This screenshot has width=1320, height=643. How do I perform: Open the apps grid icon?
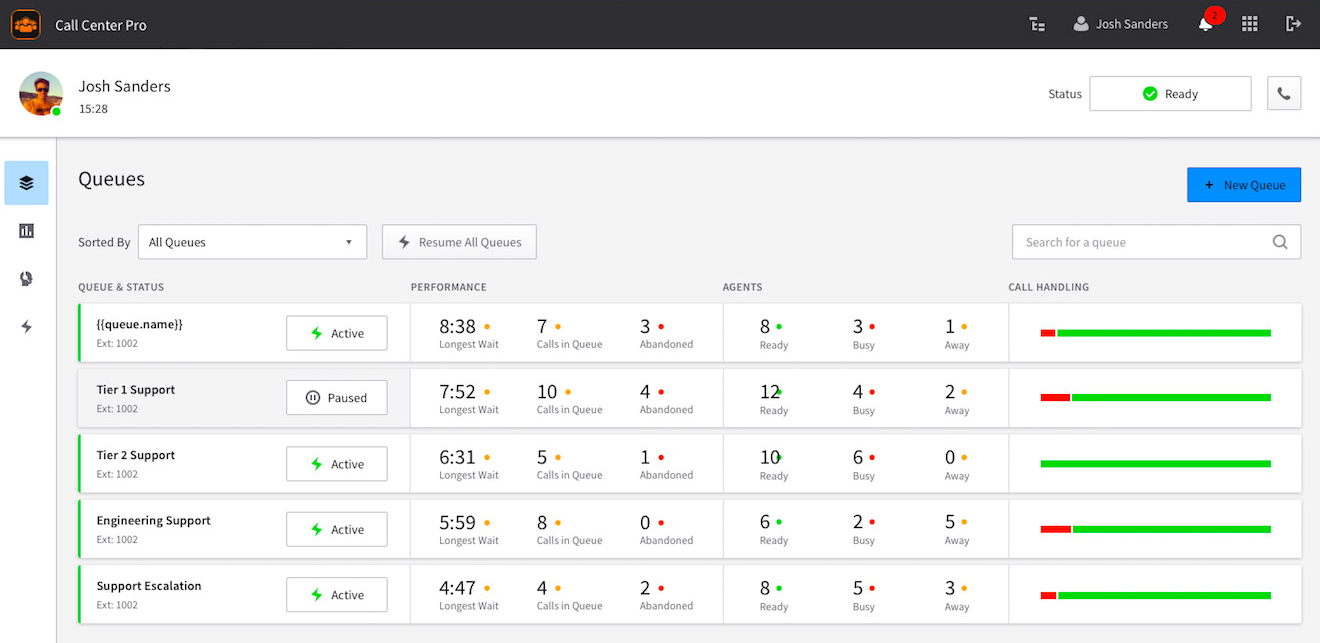click(1249, 24)
